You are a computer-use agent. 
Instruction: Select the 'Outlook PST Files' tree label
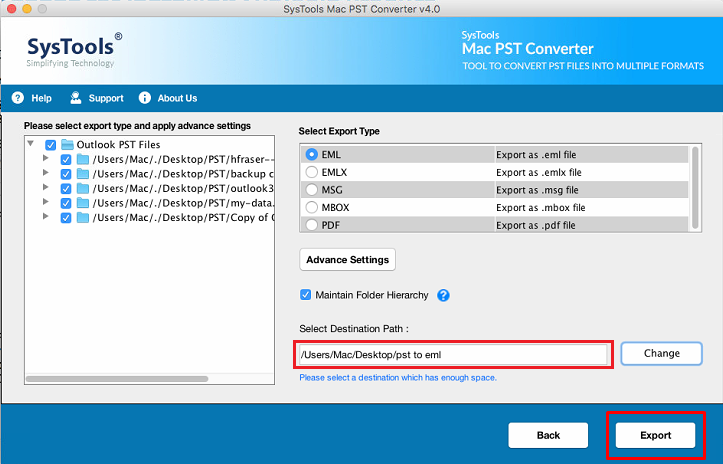coord(119,145)
